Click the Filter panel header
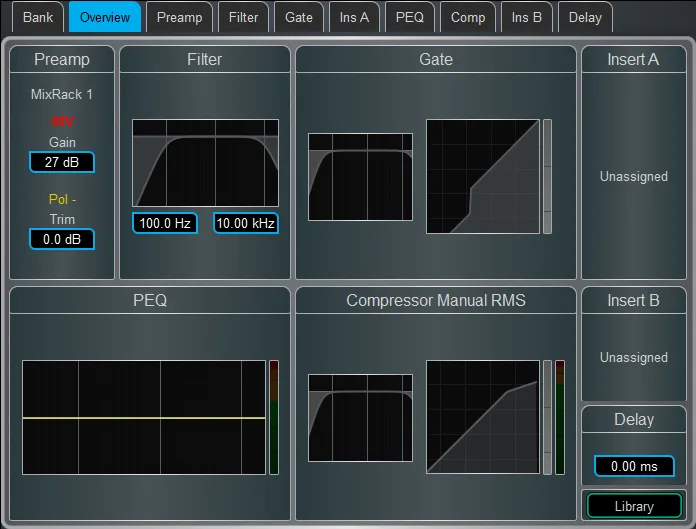Image resolution: width=696 pixels, height=529 pixels. [205, 59]
